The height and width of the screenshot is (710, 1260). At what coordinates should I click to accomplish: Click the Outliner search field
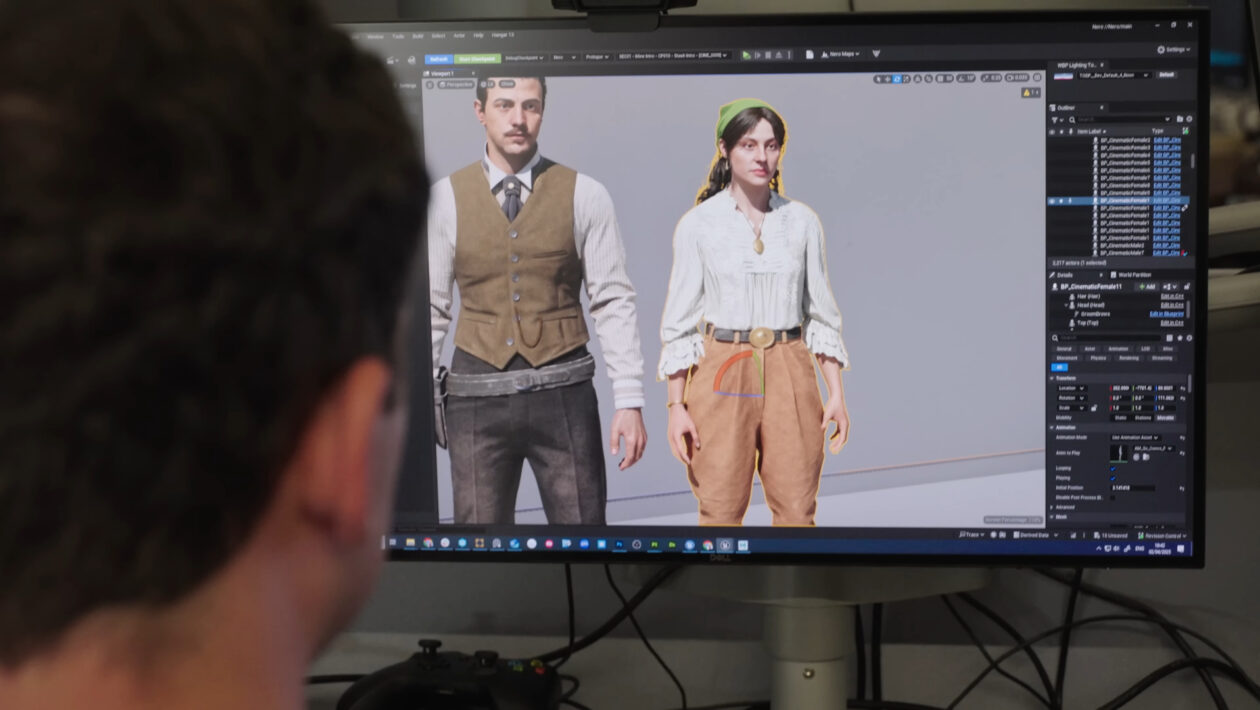click(1122, 119)
